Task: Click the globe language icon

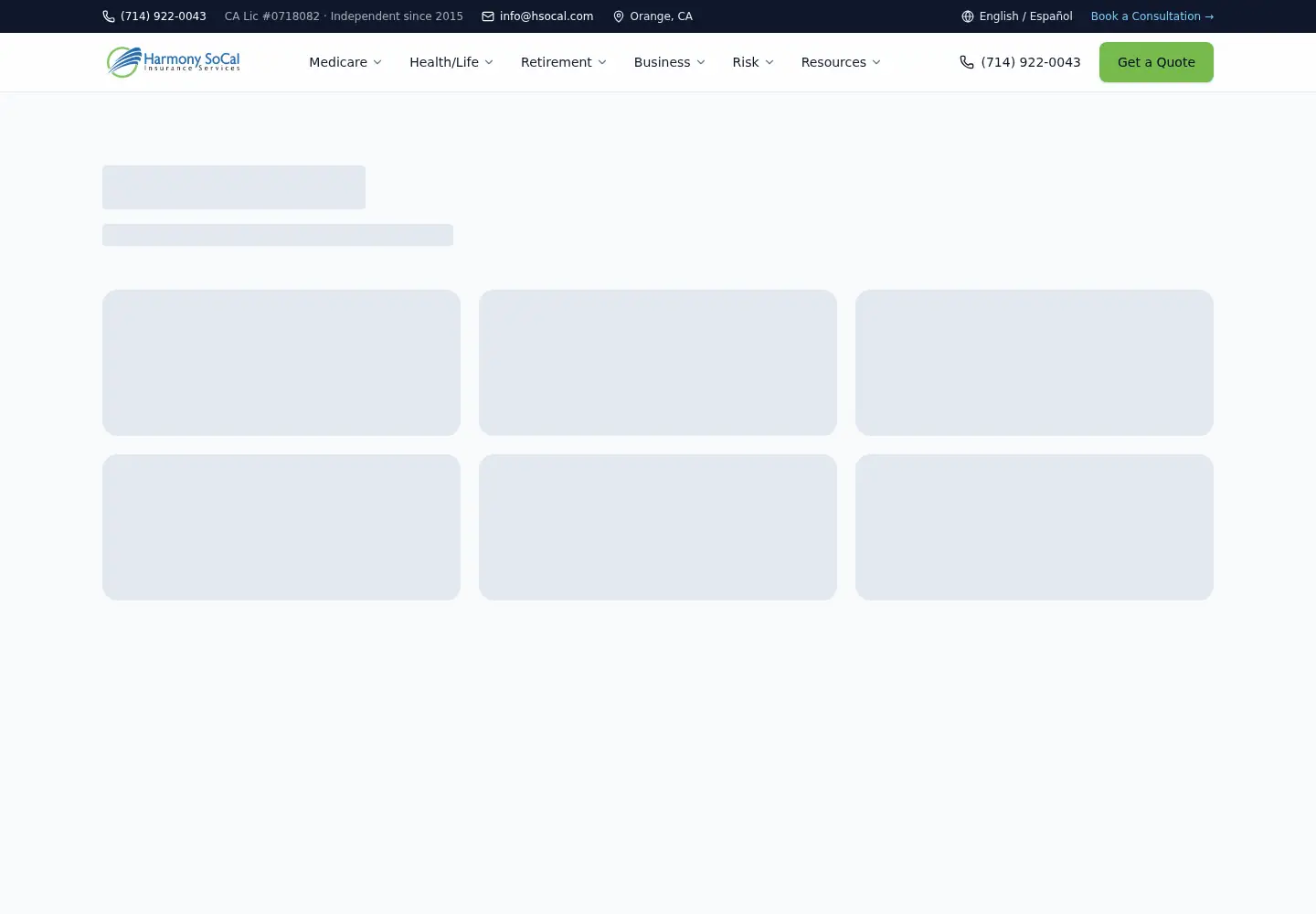Action: pos(968,16)
